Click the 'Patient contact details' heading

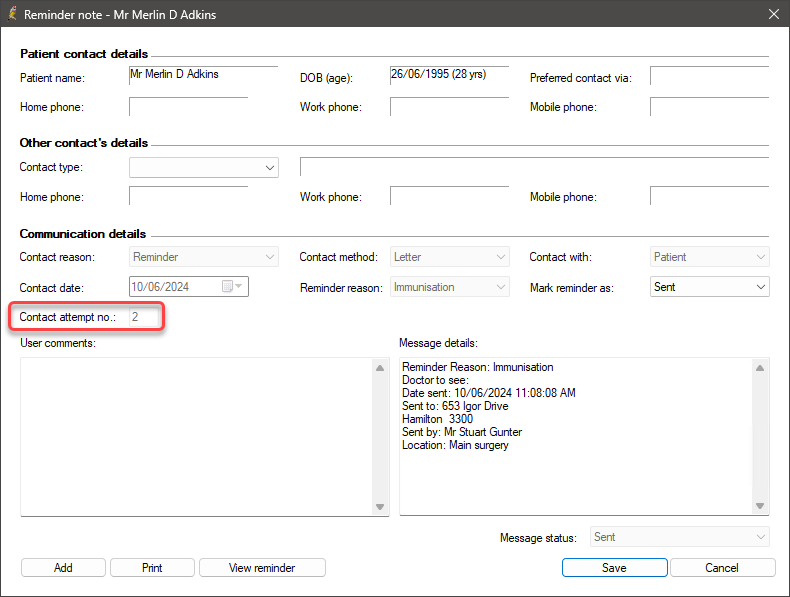(84, 54)
